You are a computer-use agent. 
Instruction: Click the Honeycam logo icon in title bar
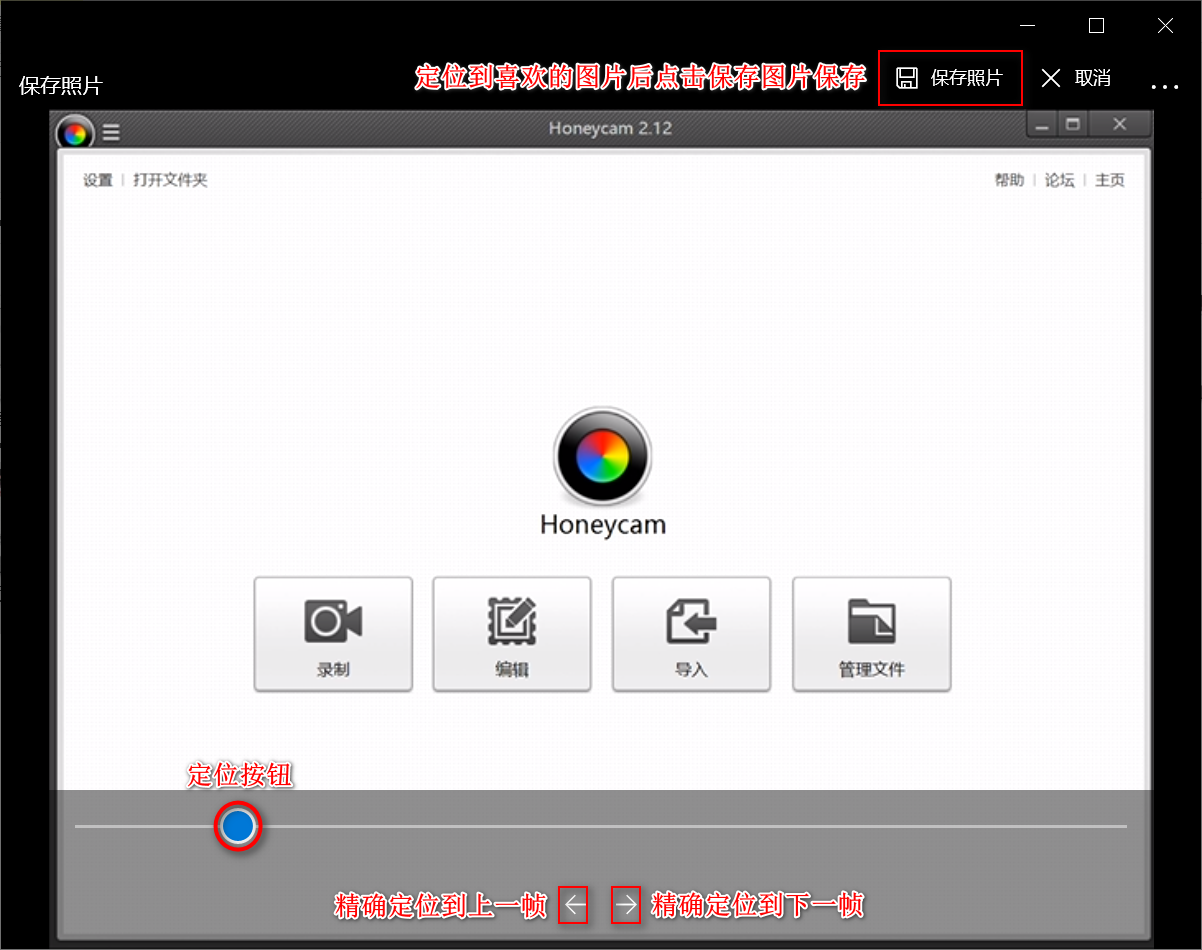(75, 132)
